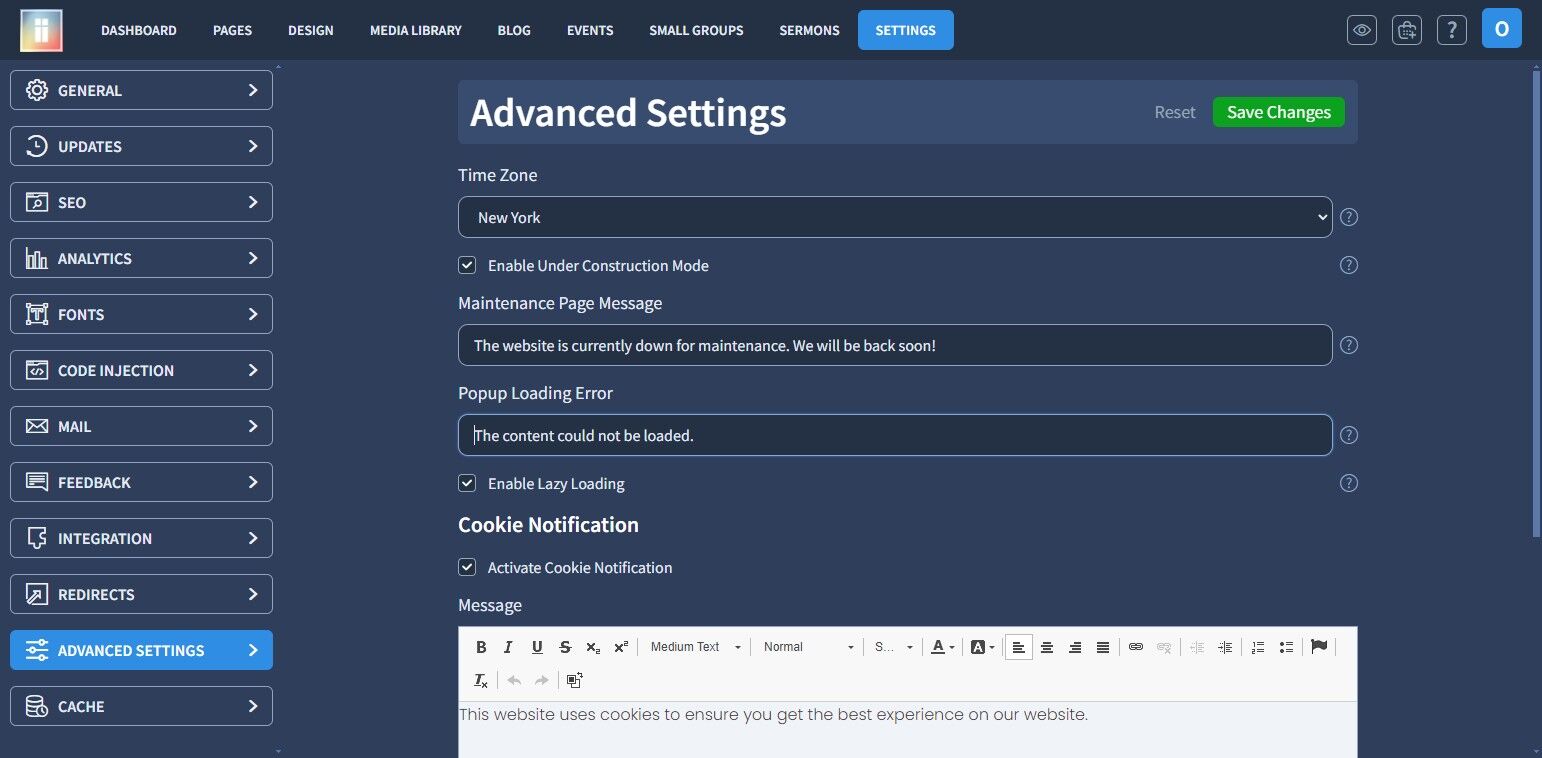Apply strikethrough to the text

(x=565, y=647)
